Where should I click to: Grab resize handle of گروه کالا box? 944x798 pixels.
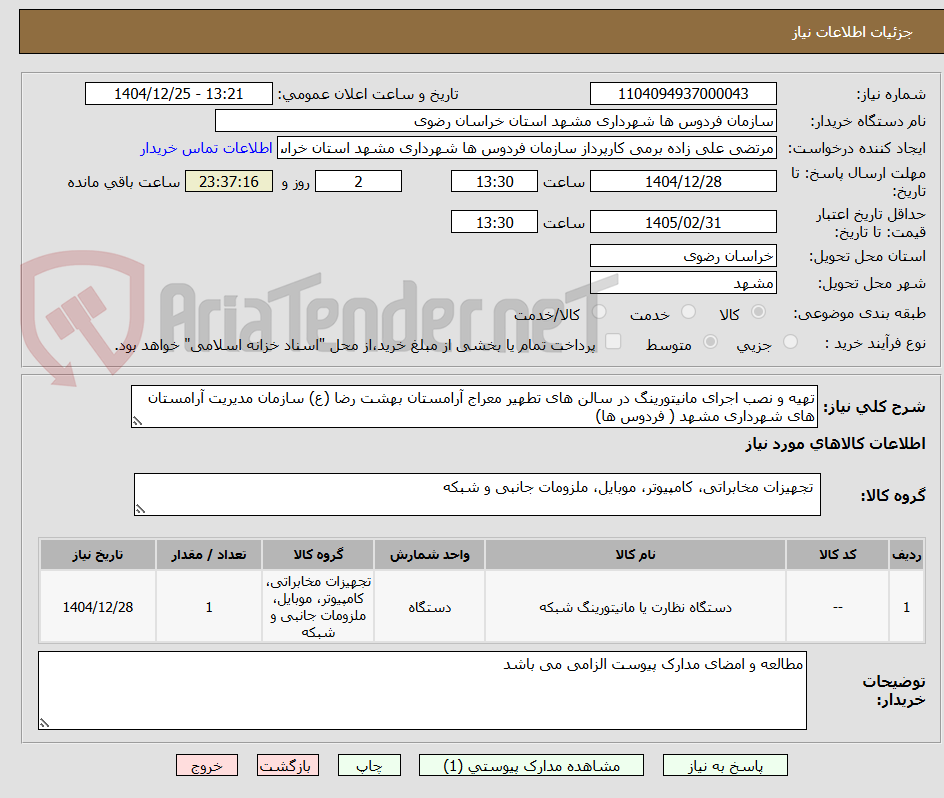140,509
